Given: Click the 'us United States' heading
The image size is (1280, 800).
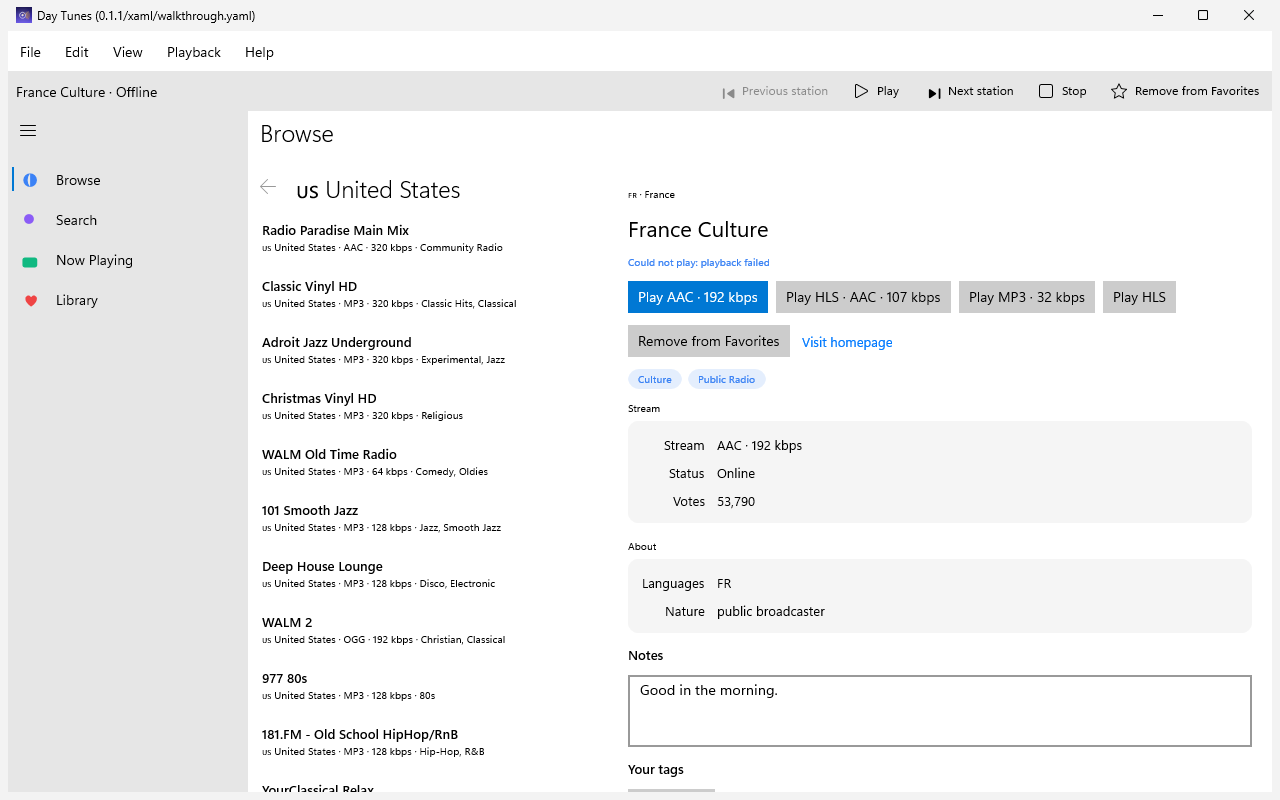Looking at the screenshot, I should click(x=378, y=190).
